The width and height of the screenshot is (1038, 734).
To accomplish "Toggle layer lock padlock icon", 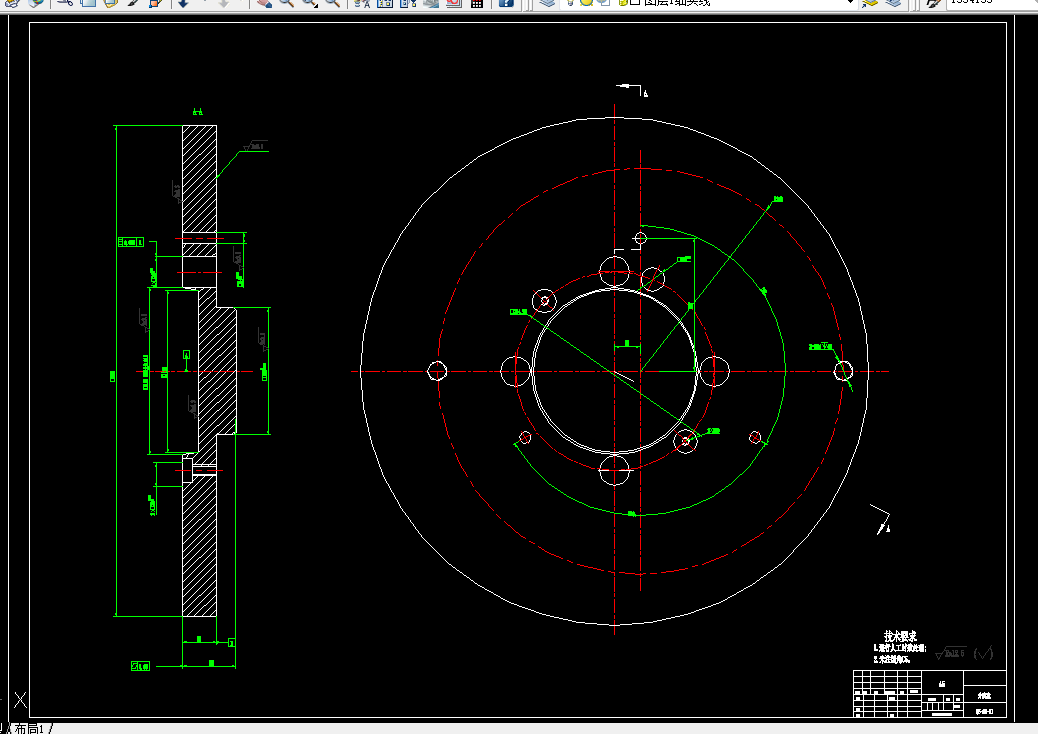I will click(623, 2).
